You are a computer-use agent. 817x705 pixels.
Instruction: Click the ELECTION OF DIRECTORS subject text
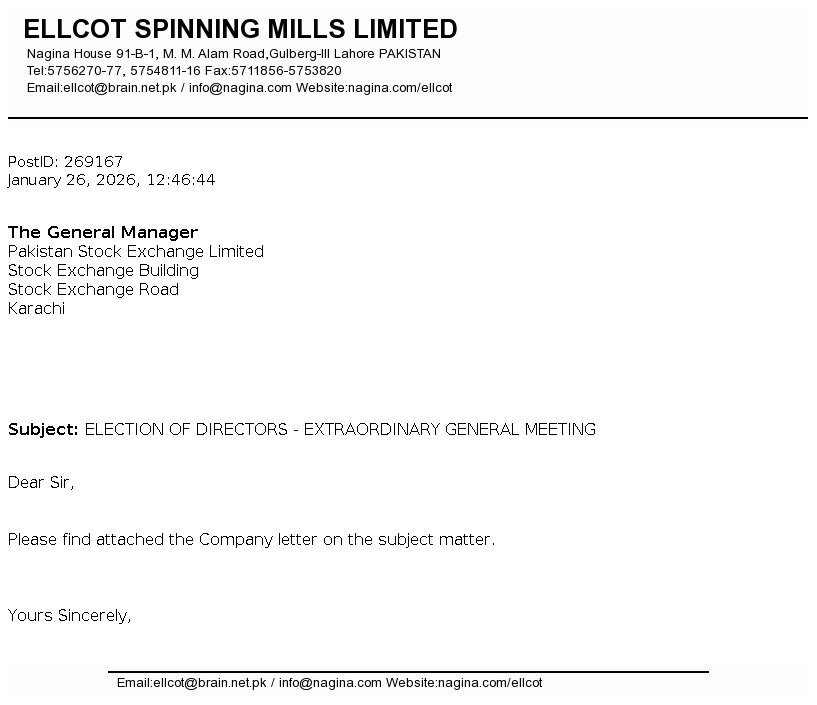[x=340, y=430]
